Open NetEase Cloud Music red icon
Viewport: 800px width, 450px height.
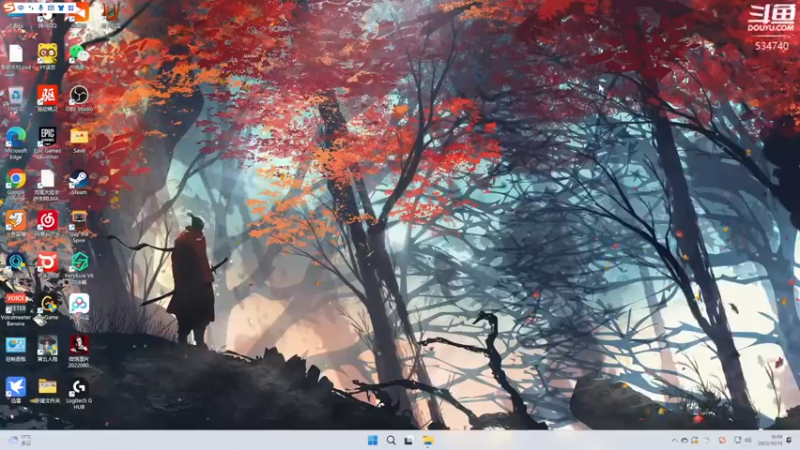pos(47,220)
